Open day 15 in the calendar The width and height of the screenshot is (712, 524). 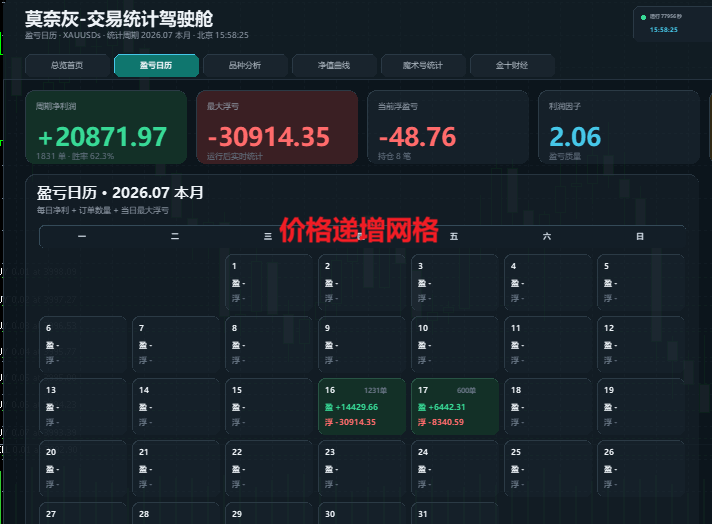click(269, 406)
